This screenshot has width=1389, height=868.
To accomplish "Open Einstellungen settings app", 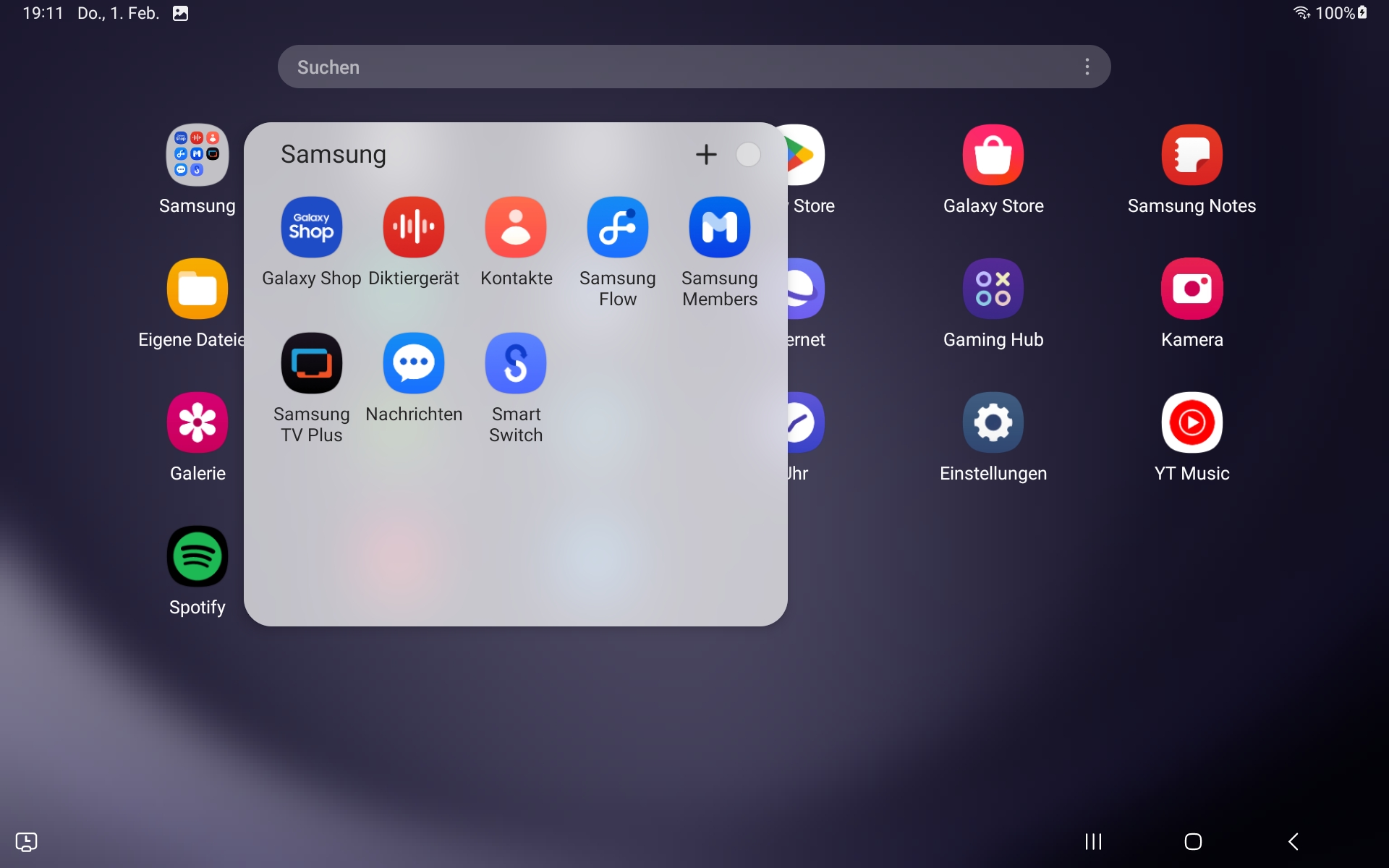I will pyautogui.click(x=993, y=422).
